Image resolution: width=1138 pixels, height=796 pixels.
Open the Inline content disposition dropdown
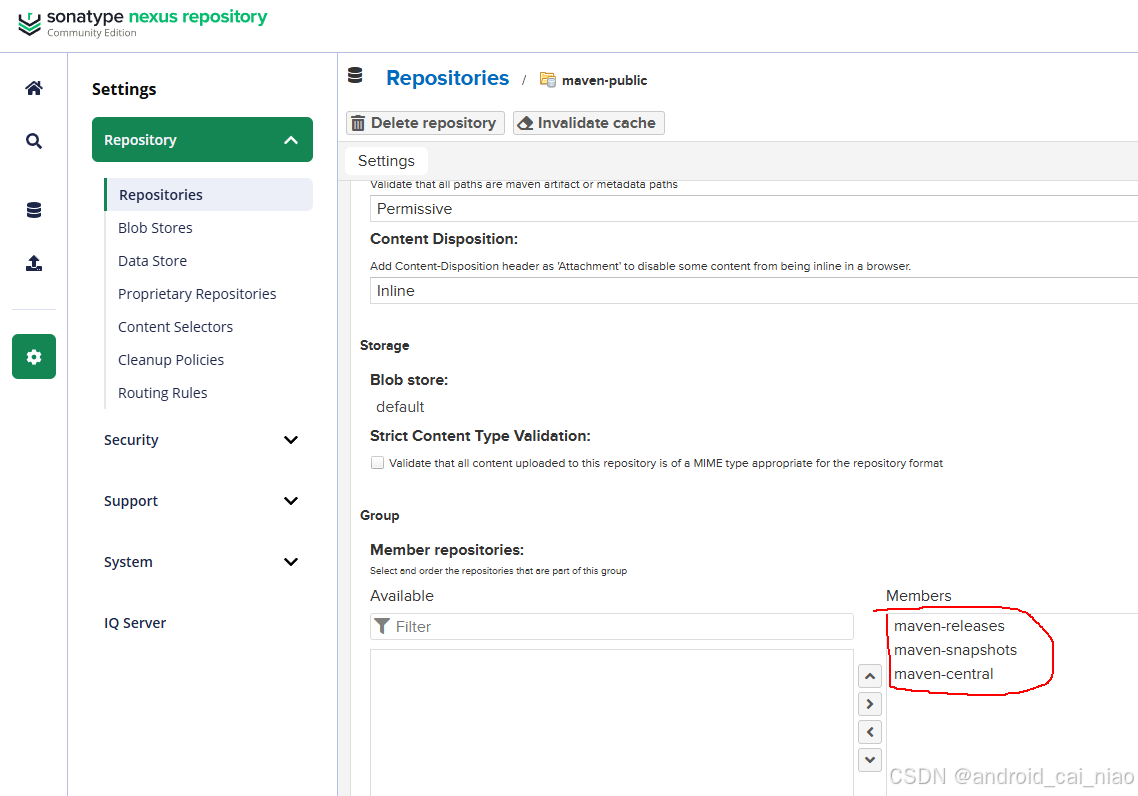point(753,291)
